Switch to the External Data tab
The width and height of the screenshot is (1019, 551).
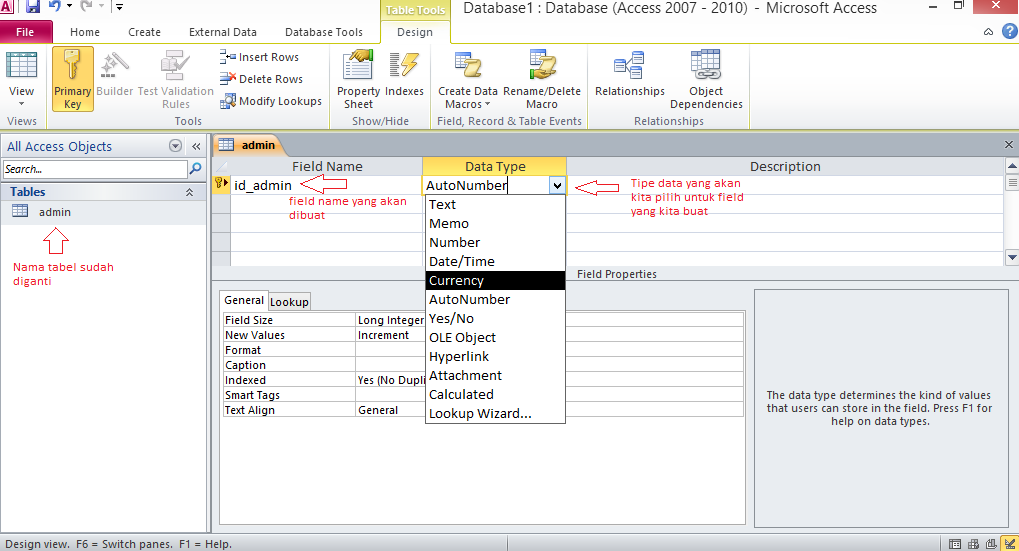pyautogui.click(x=223, y=32)
